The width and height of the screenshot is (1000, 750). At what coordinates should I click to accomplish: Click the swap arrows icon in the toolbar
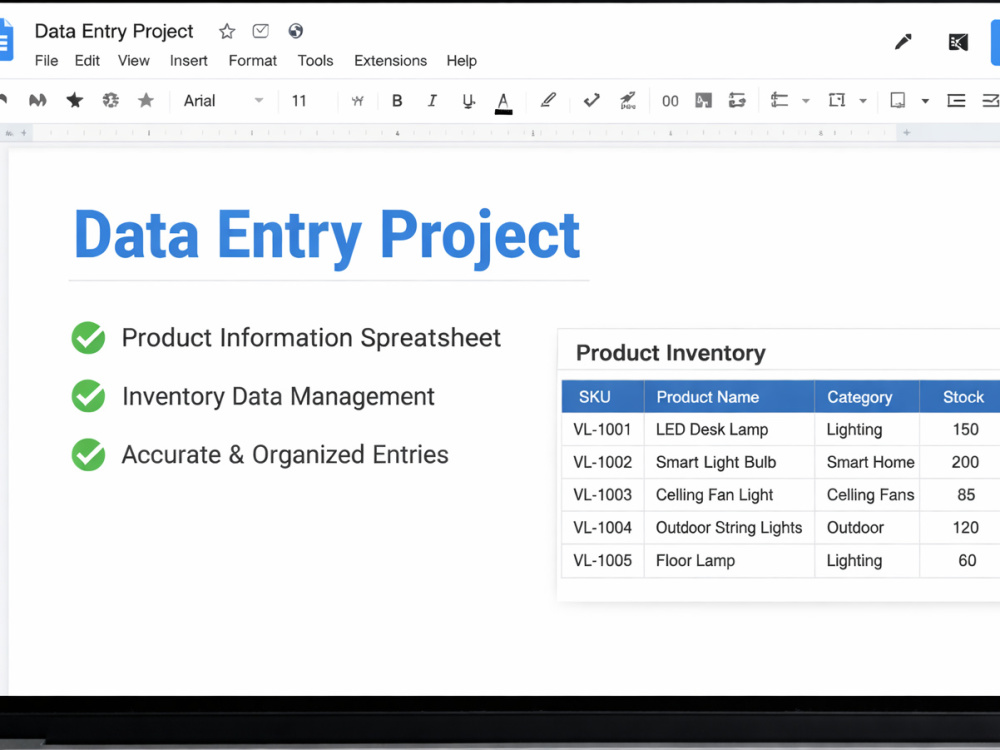(737, 100)
